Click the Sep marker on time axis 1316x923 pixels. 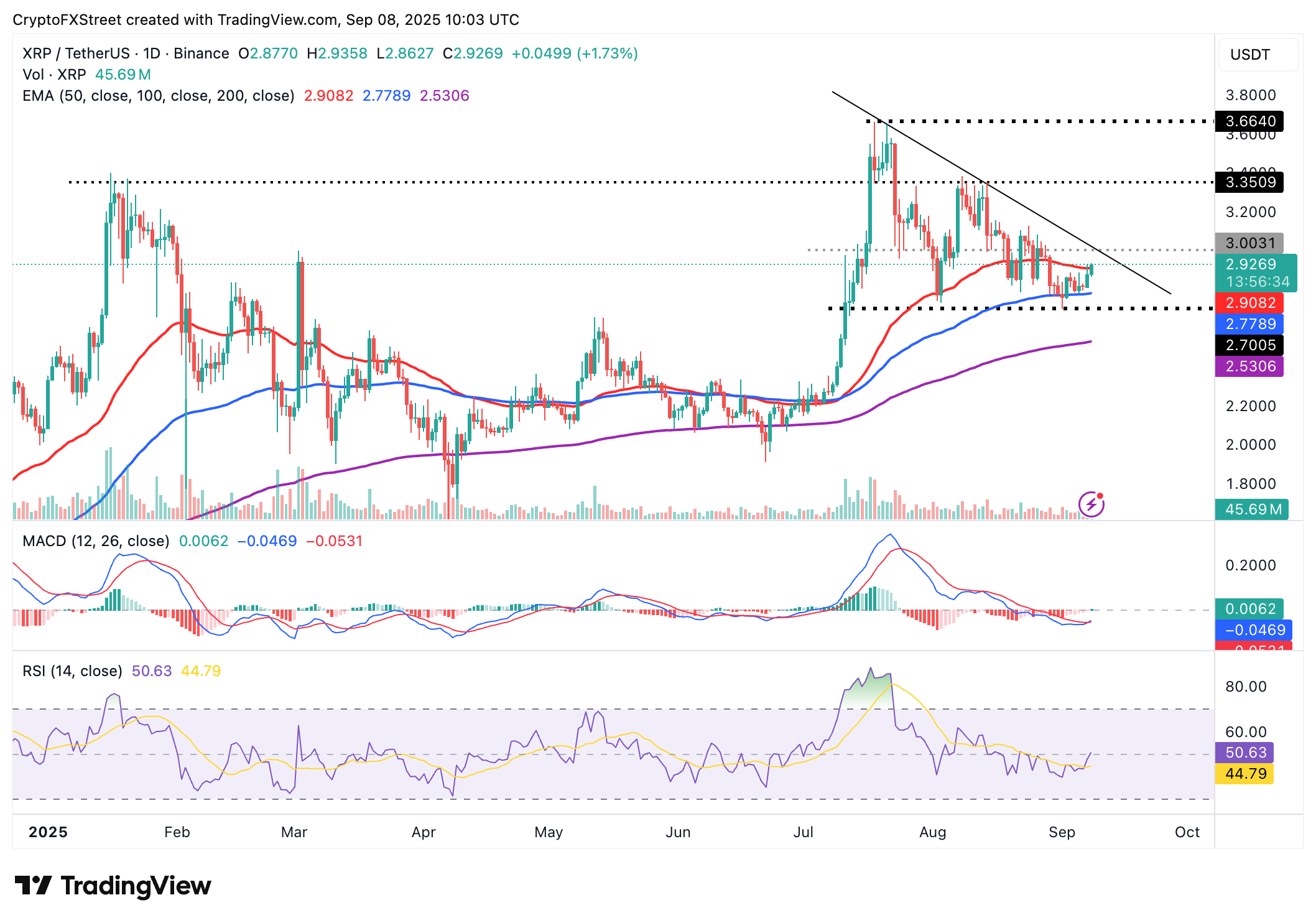pyautogui.click(x=1062, y=832)
